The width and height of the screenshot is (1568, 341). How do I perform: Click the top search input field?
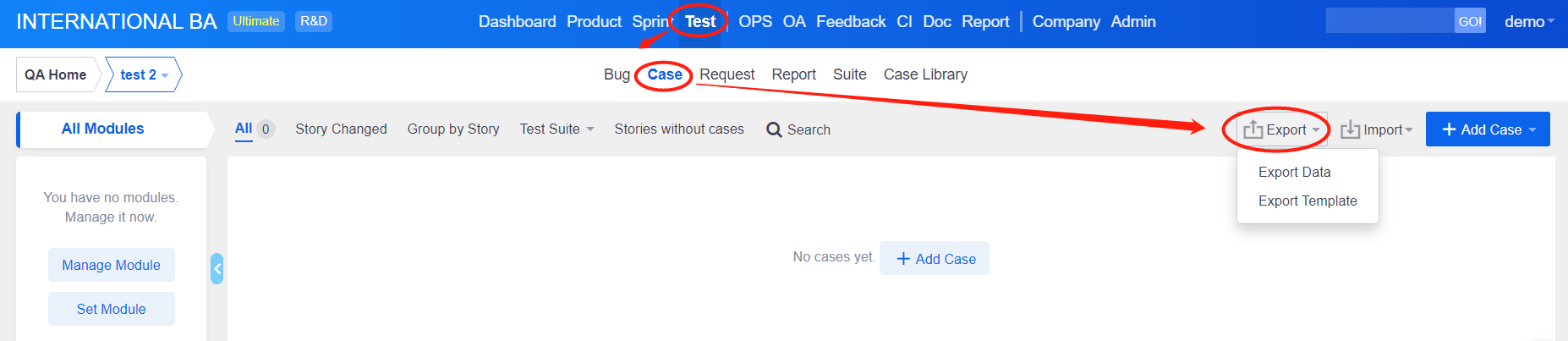(1389, 21)
